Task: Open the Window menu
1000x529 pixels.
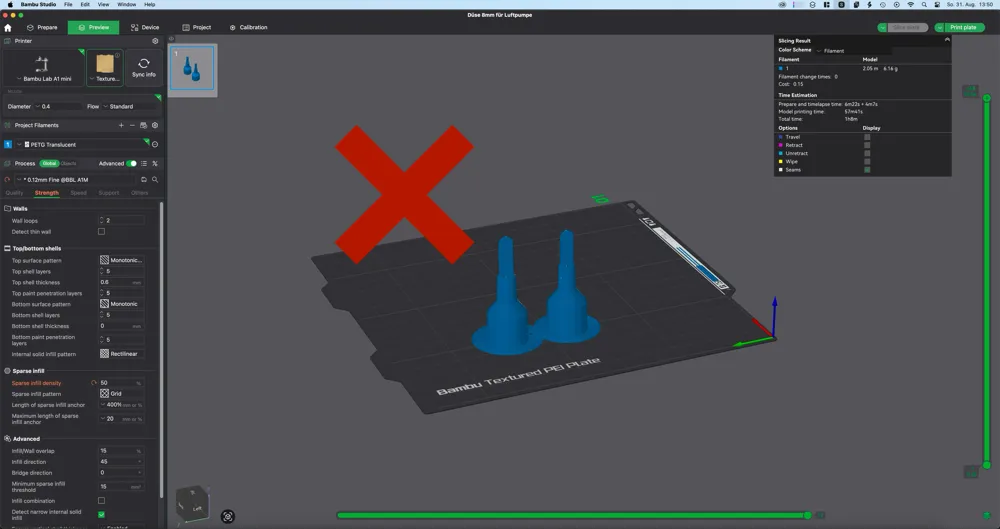Action: (126, 4)
